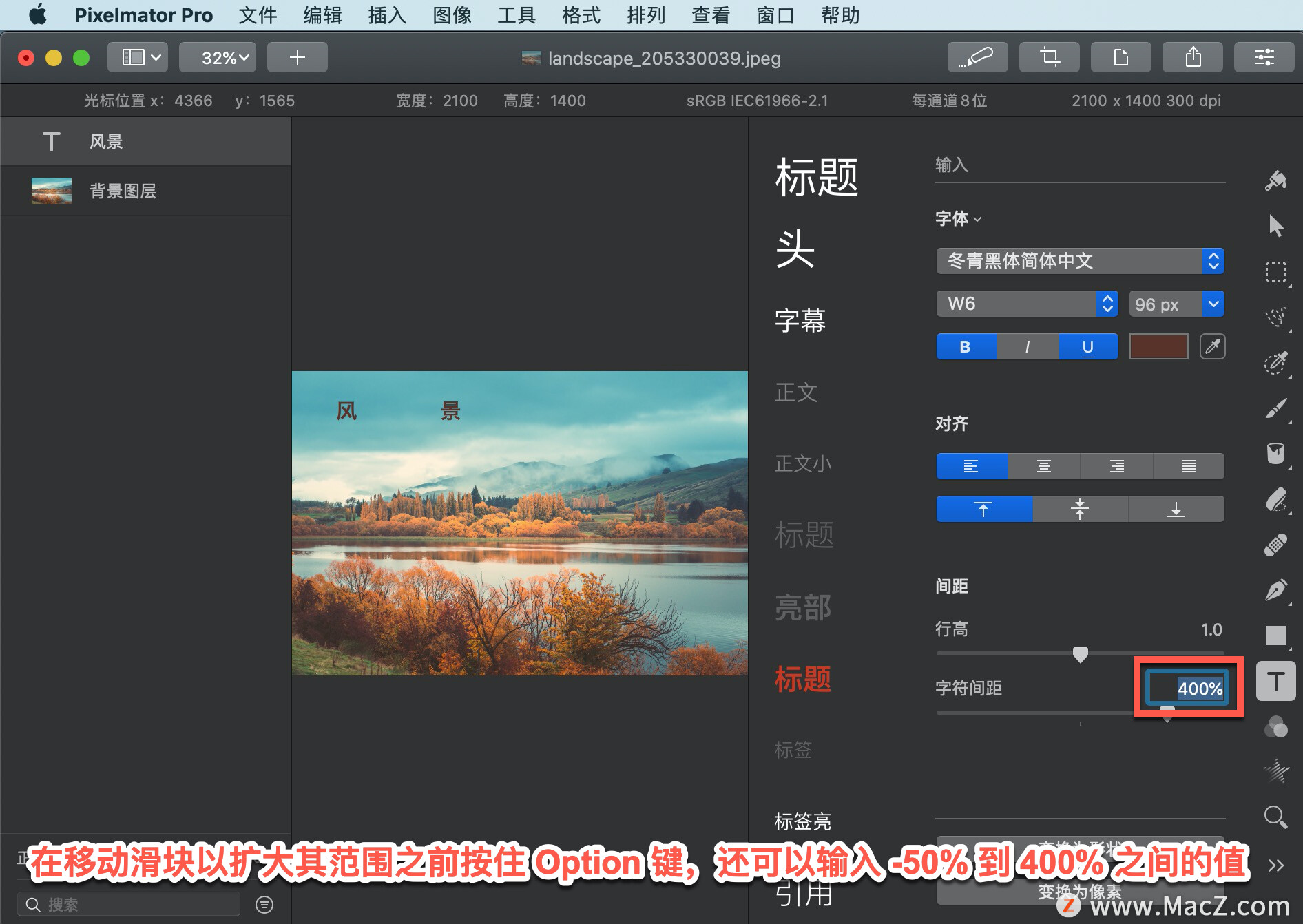Open the layer filter icon beside search
This screenshot has height=924, width=1303.
click(x=264, y=904)
